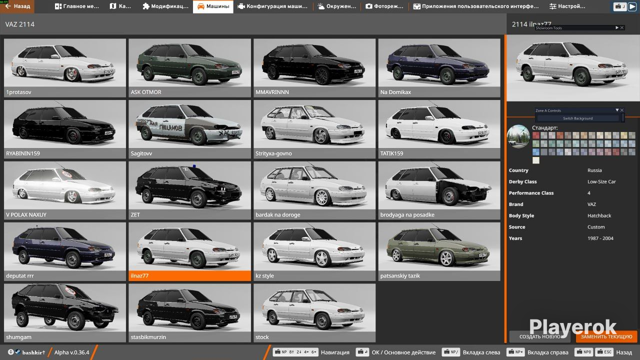Expand Showroom Tools with its arrow
The height and width of the screenshot is (360, 640).
[617, 28]
